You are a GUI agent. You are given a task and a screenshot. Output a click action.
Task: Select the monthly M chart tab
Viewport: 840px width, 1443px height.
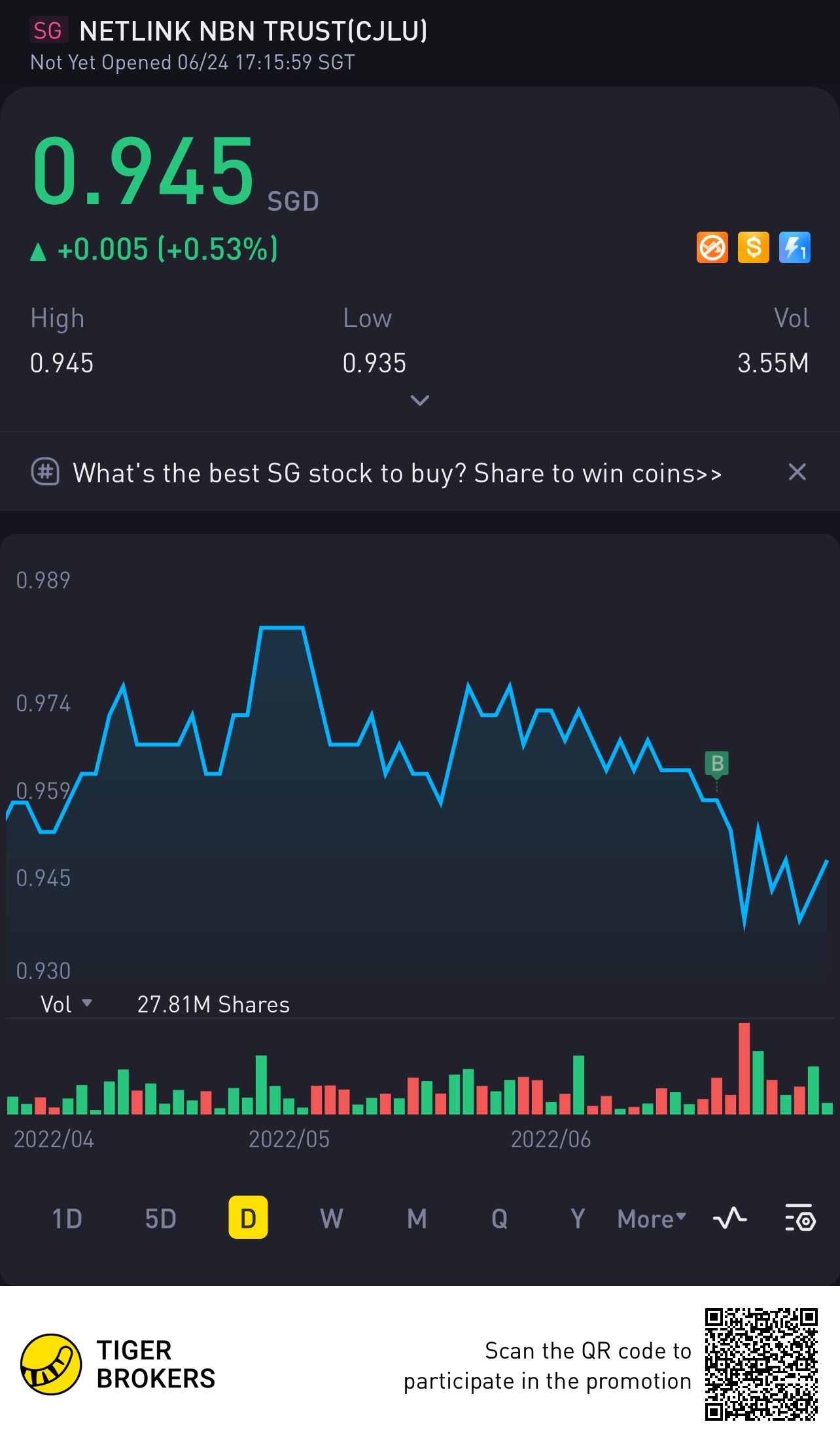pyautogui.click(x=417, y=1219)
